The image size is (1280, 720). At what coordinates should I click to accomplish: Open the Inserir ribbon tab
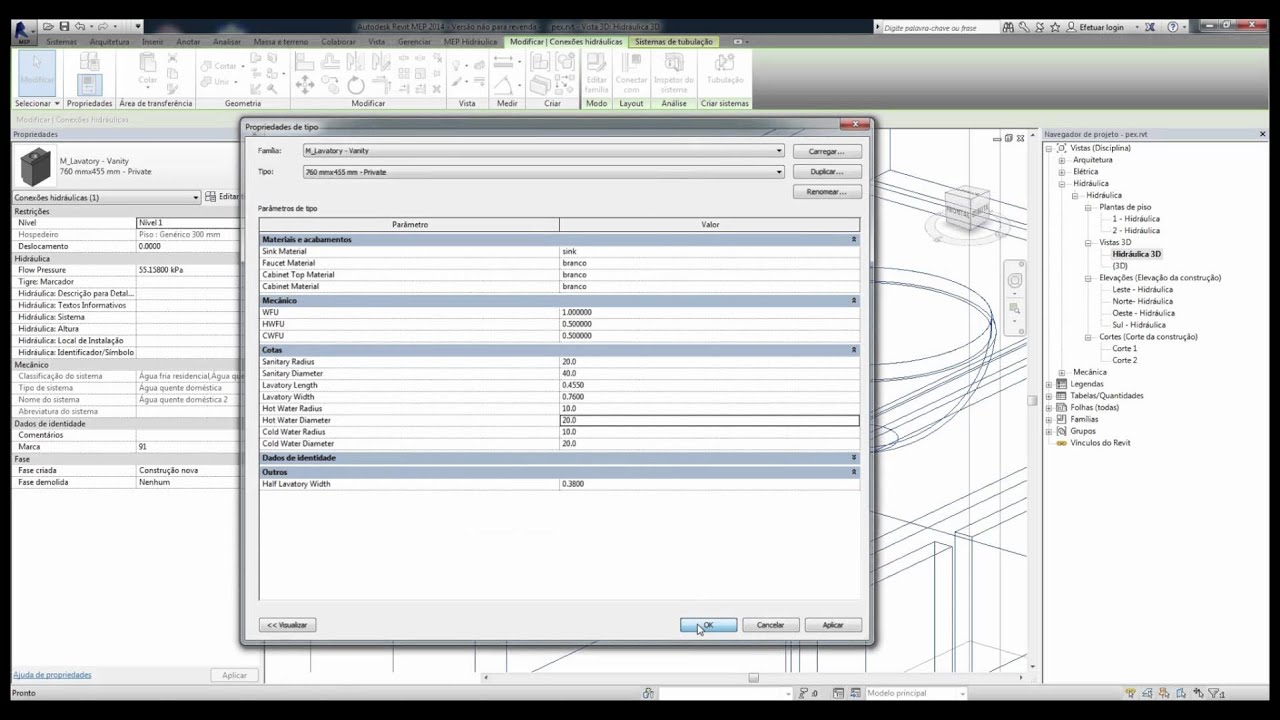point(153,42)
